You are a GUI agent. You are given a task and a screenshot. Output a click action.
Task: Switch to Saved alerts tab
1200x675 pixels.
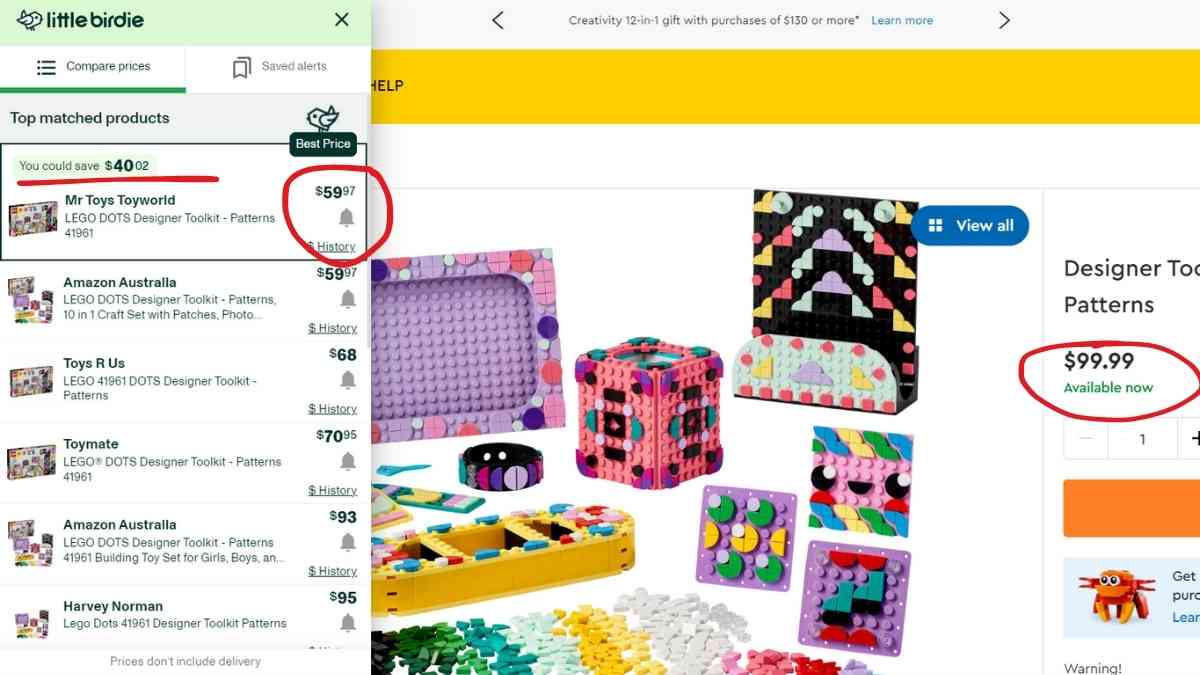(279, 67)
